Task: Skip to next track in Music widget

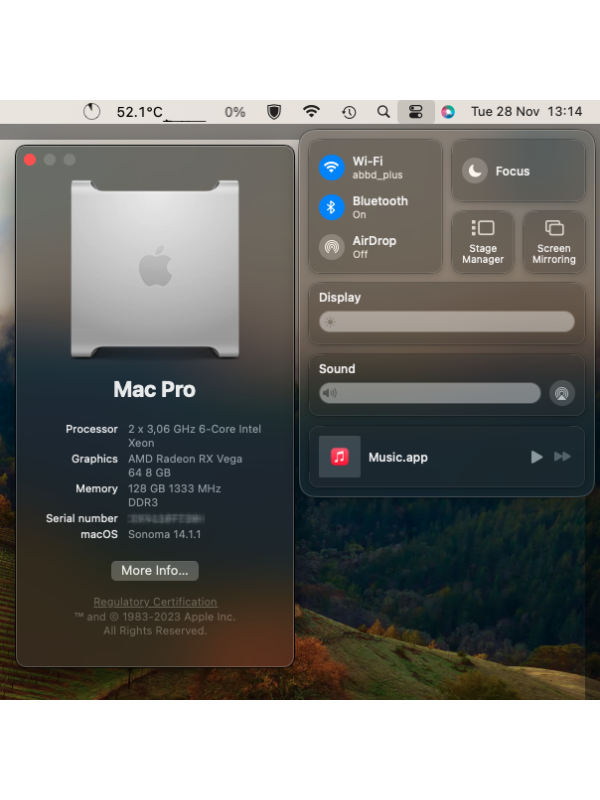Action: [x=563, y=457]
